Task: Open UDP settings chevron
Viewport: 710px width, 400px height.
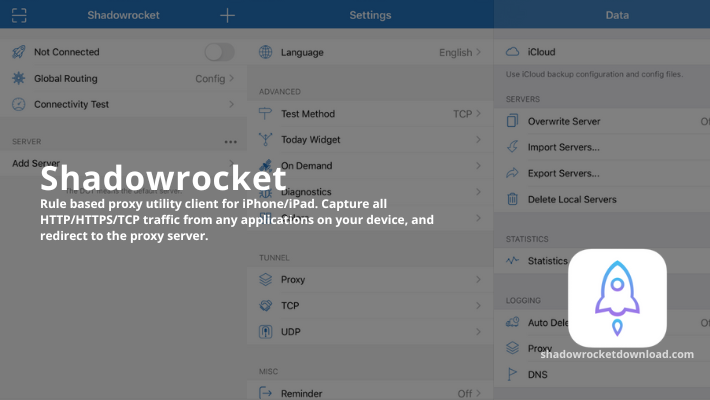Action: pyautogui.click(x=478, y=332)
